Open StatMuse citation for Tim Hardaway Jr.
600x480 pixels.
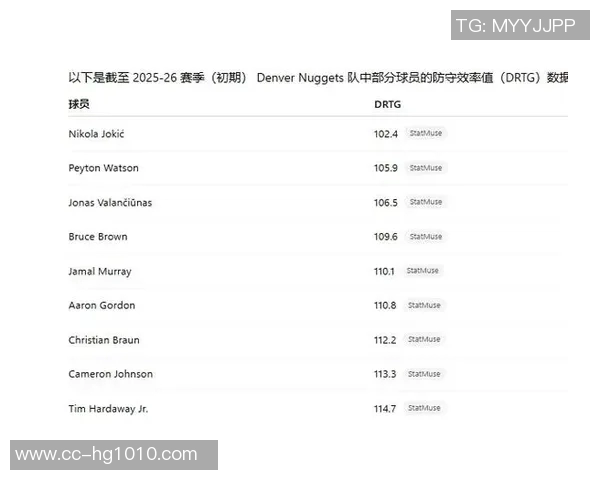point(424,408)
